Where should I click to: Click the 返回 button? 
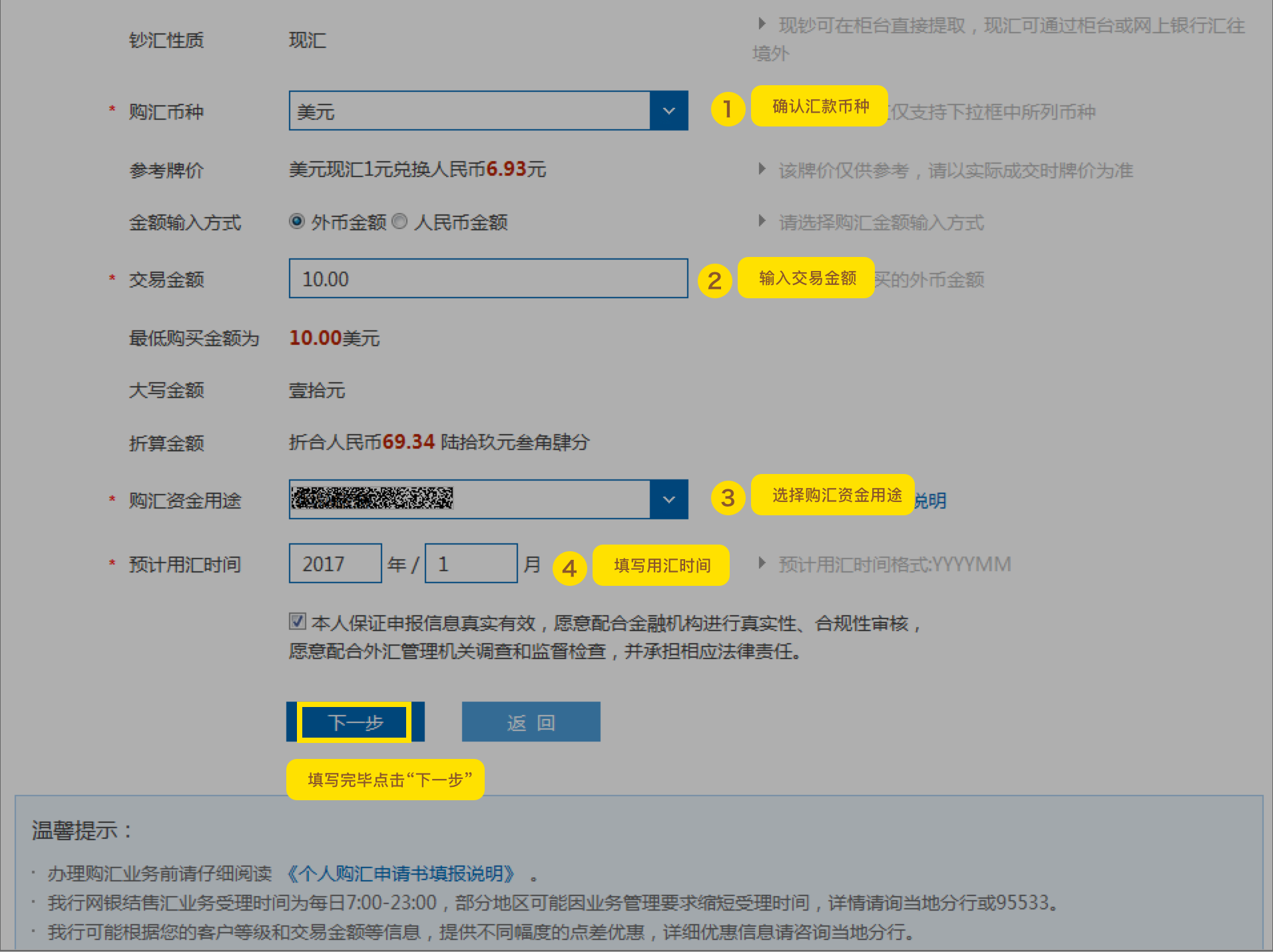coord(531,722)
